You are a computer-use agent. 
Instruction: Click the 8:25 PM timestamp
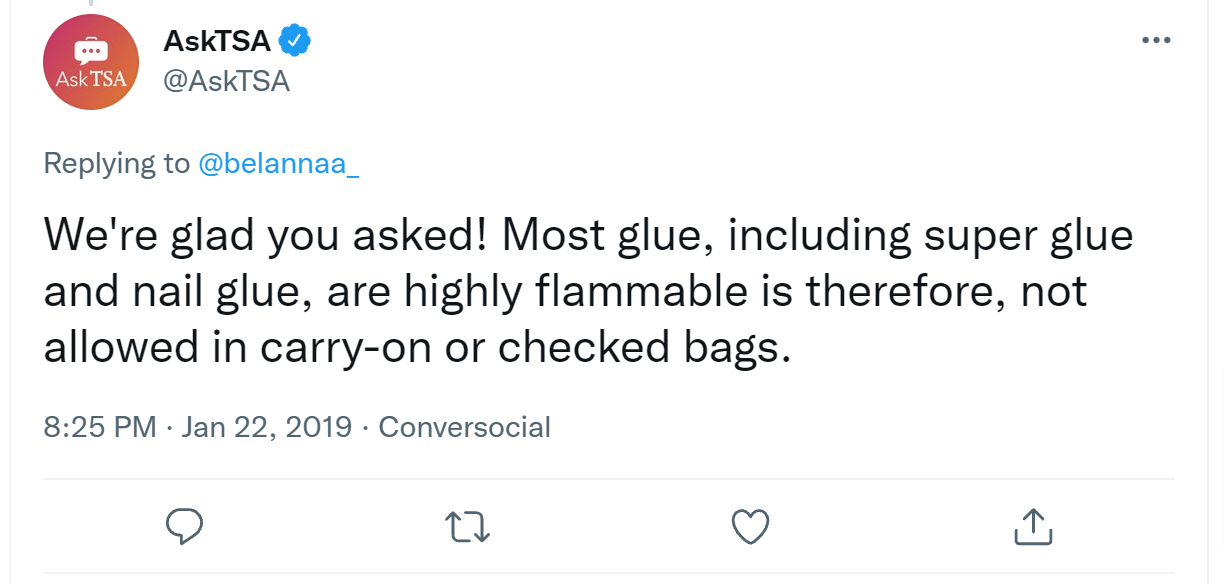(x=100, y=427)
